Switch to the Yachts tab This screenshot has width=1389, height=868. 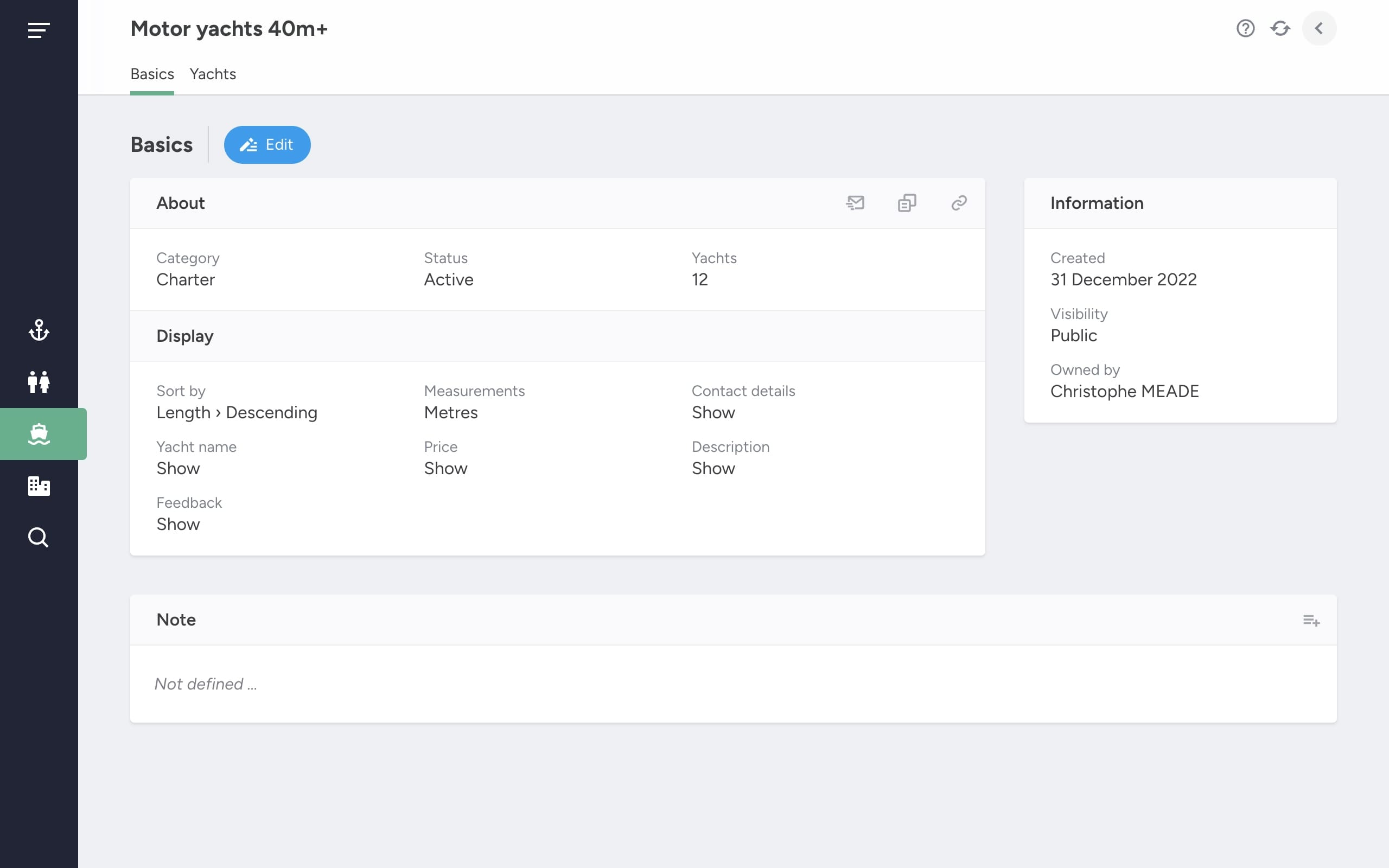(x=213, y=74)
